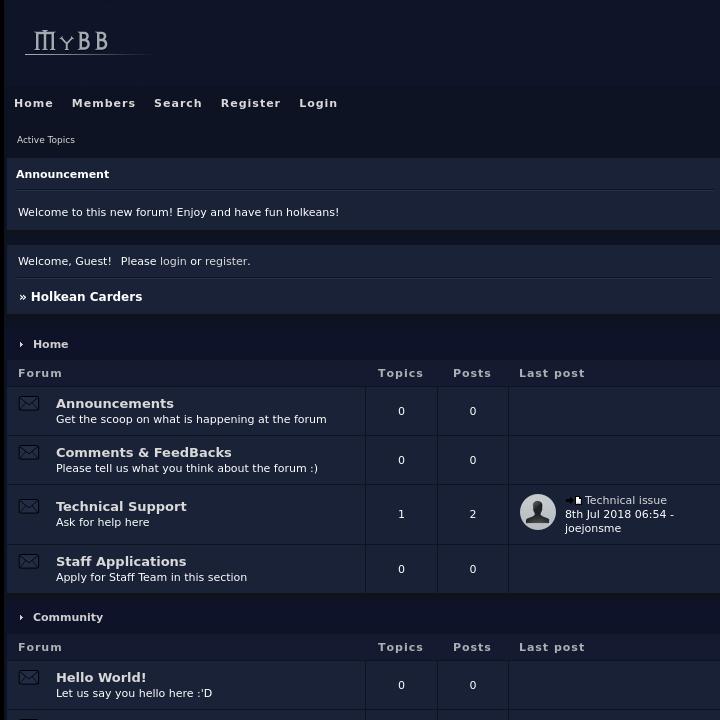720x720 pixels.
Task: Open the joejonsme user profile link
Action: (593, 528)
